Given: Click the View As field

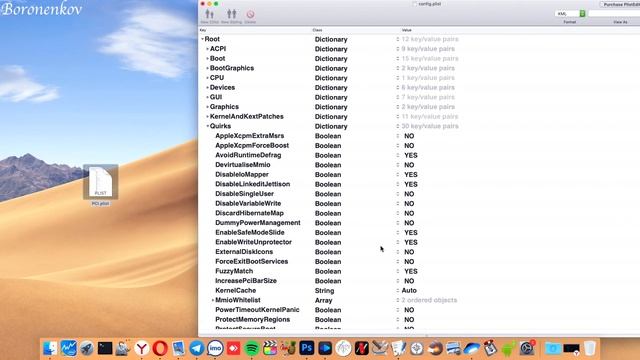Looking at the screenshot, I should [614, 13].
